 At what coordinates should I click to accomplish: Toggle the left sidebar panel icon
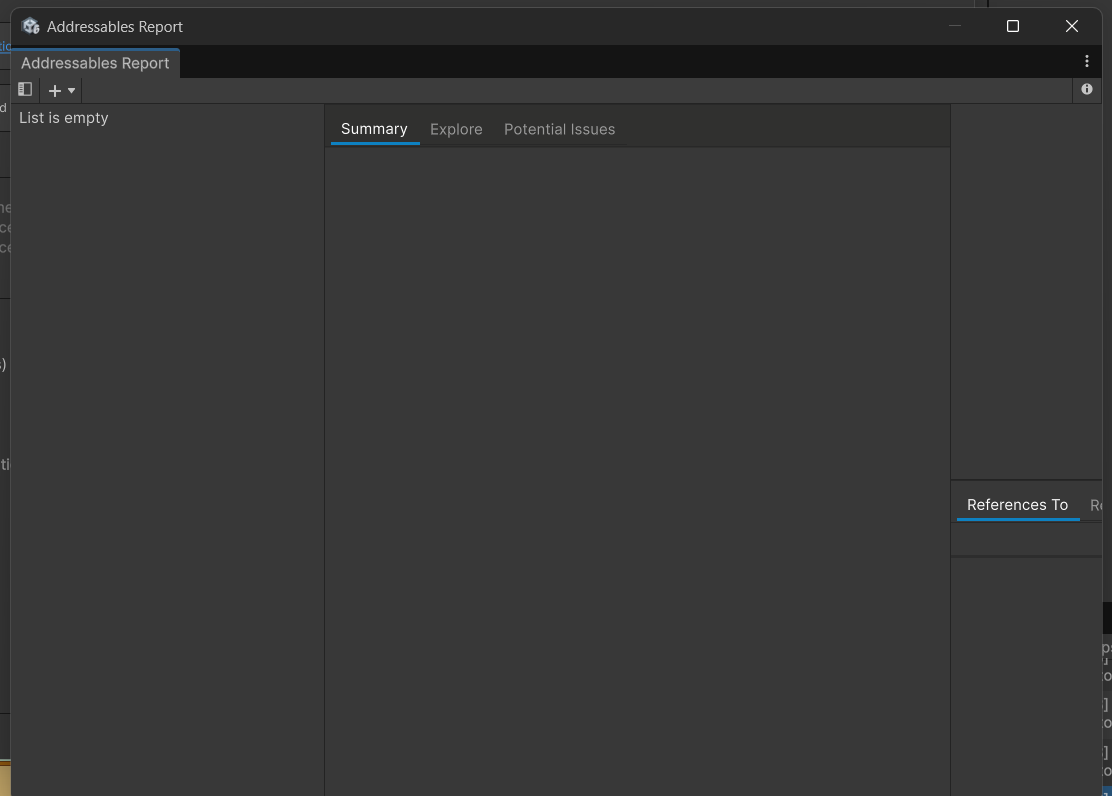tap(26, 90)
